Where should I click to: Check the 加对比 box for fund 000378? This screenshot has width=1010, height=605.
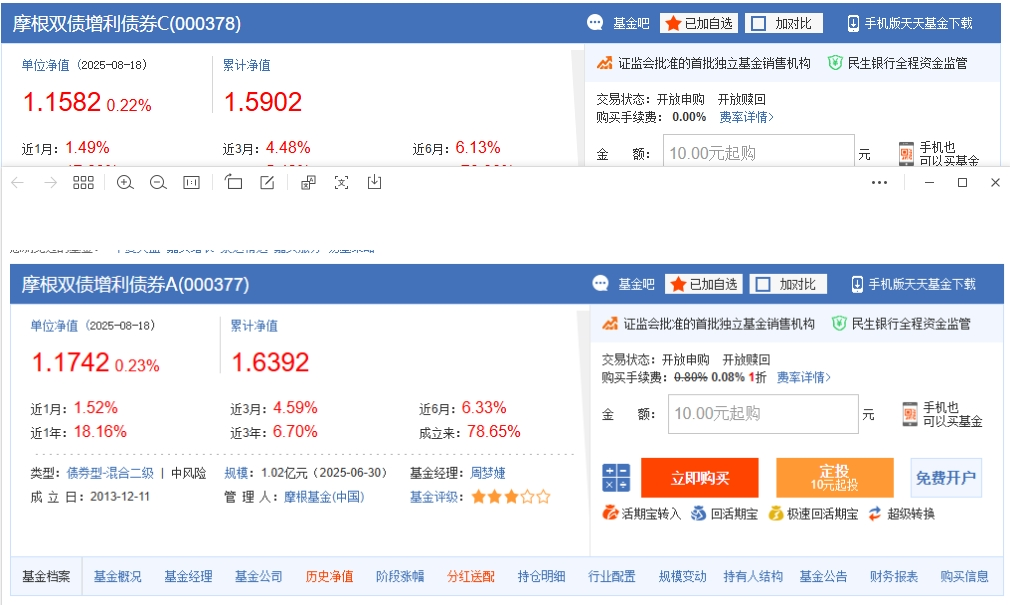[x=759, y=23]
